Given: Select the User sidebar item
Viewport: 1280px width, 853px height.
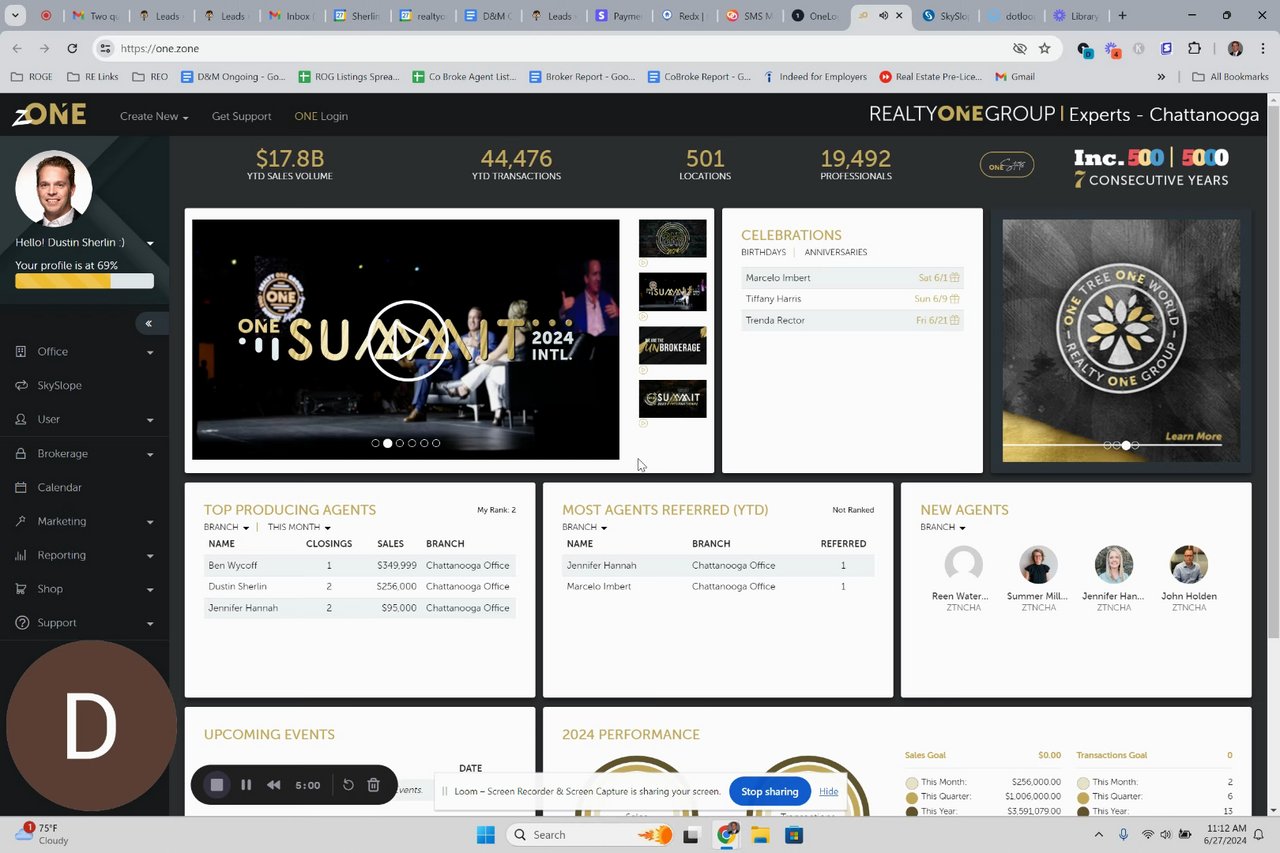Looking at the screenshot, I should 49,420.
